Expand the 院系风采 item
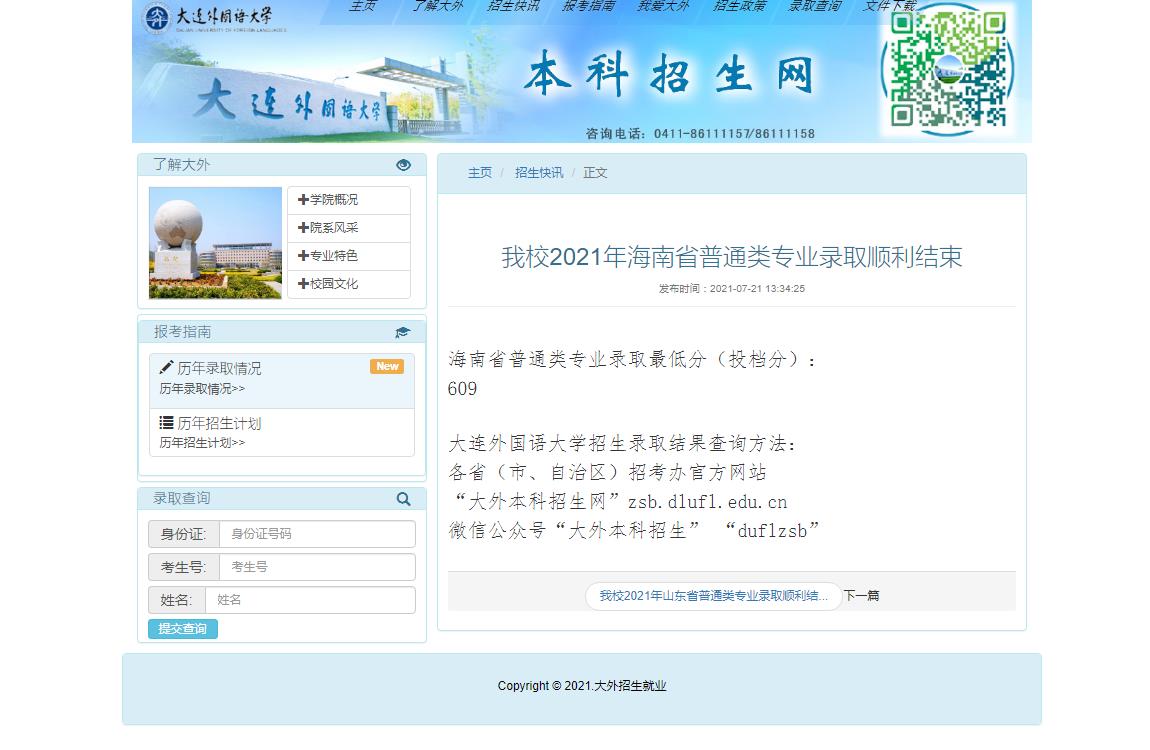The height and width of the screenshot is (750, 1150). click(348, 228)
